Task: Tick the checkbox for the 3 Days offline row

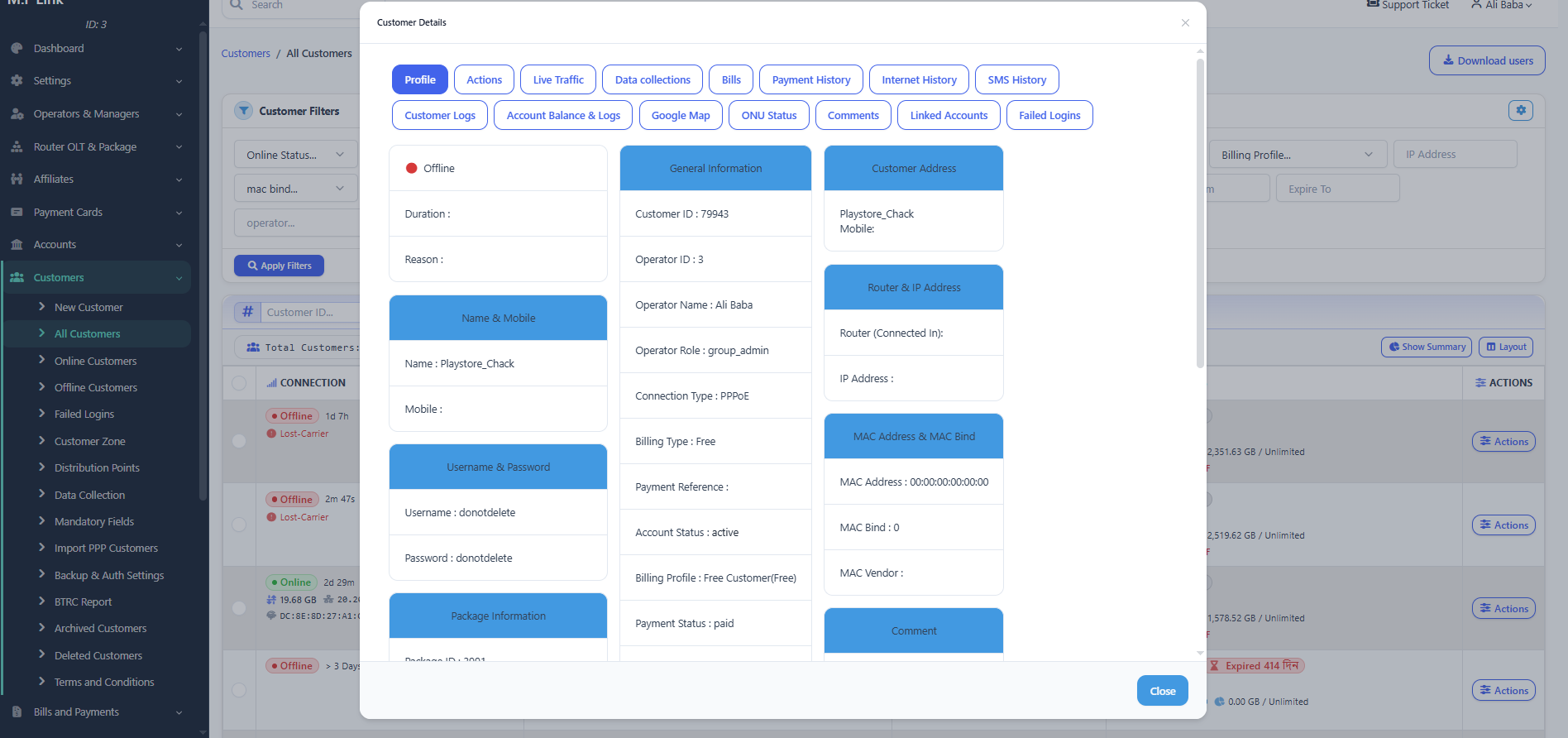Action: coord(239,690)
